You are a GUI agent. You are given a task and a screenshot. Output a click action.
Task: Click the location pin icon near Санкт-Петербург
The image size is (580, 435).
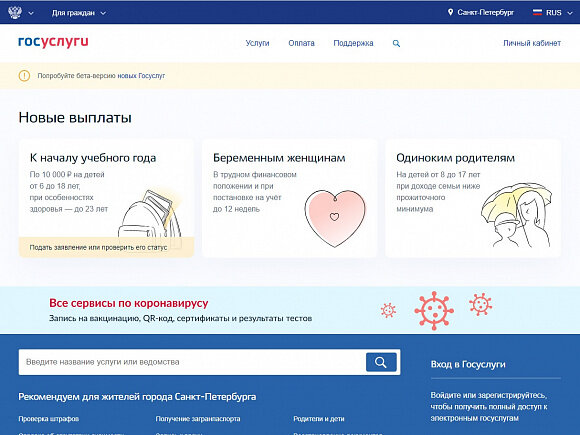coord(450,12)
